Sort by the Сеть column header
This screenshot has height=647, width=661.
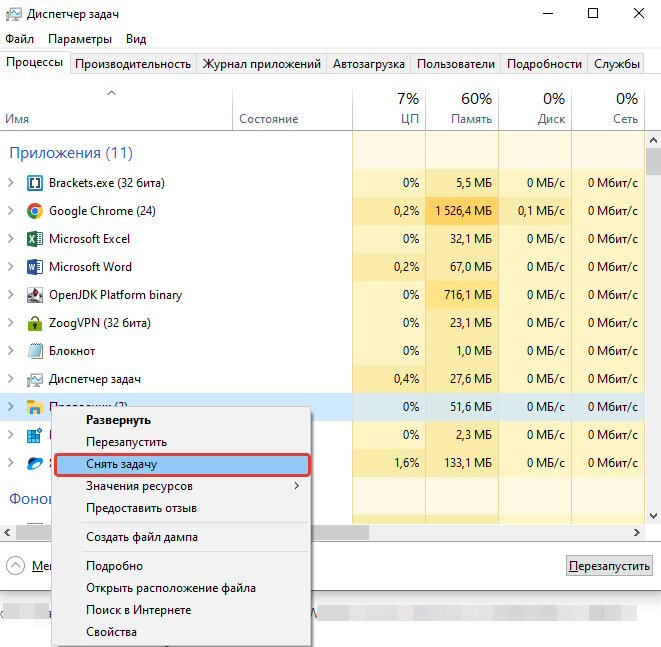pyautogui.click(x=608, y=109)
